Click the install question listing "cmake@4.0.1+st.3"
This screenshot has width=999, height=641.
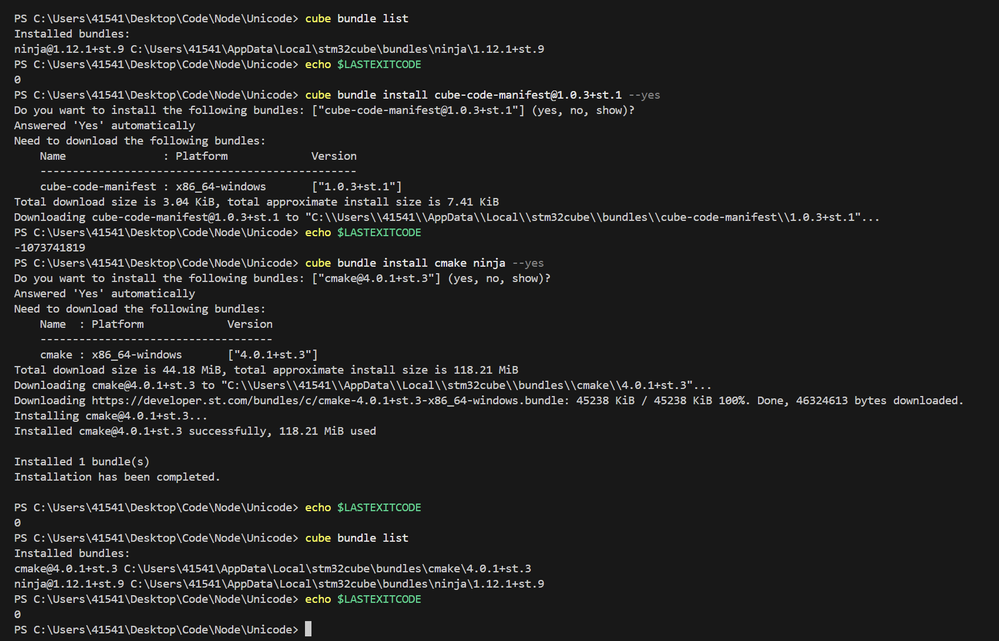tap(282, 278)
